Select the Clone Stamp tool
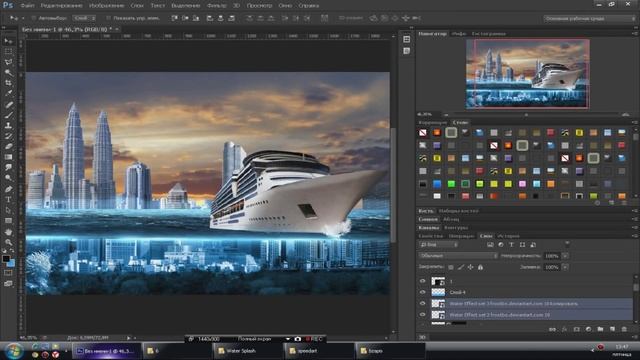The height and width of the screenshot is (360, 640). pyautogui.click(x=8, y=126)
